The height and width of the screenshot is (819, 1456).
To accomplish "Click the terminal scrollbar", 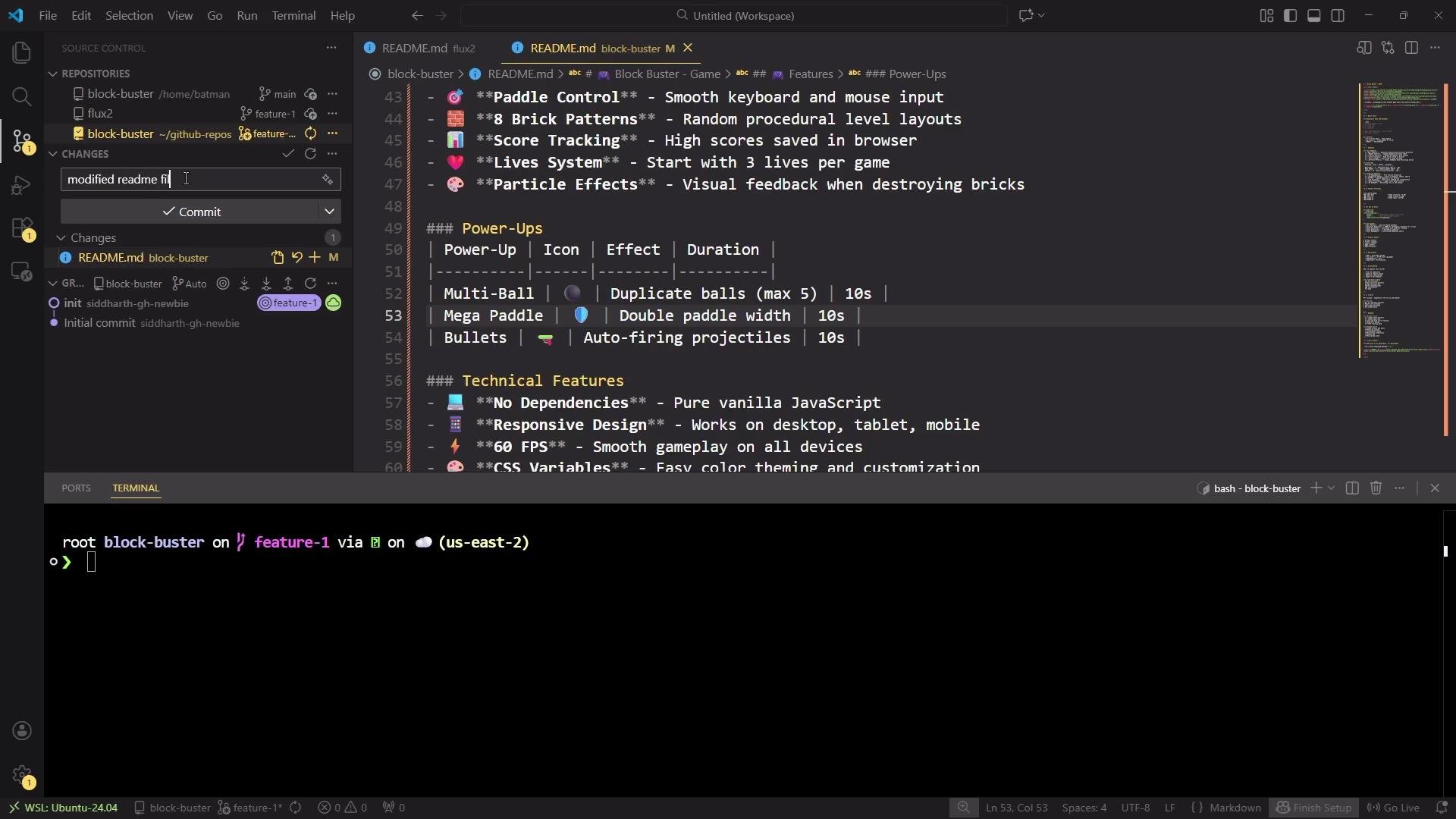I will coord(1445,551).
